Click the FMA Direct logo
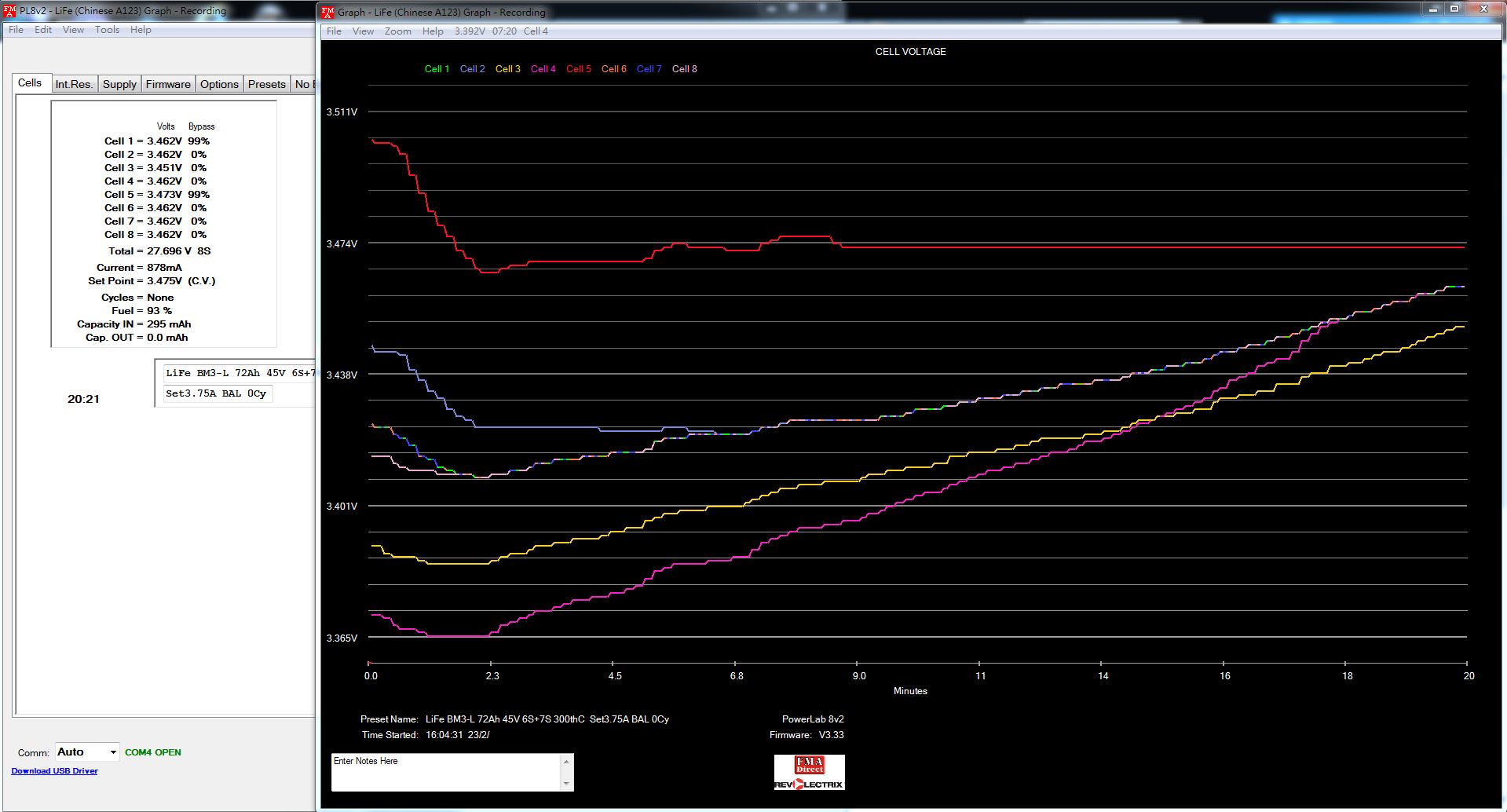The image size is (1507, 812). [x=809, y=765]
